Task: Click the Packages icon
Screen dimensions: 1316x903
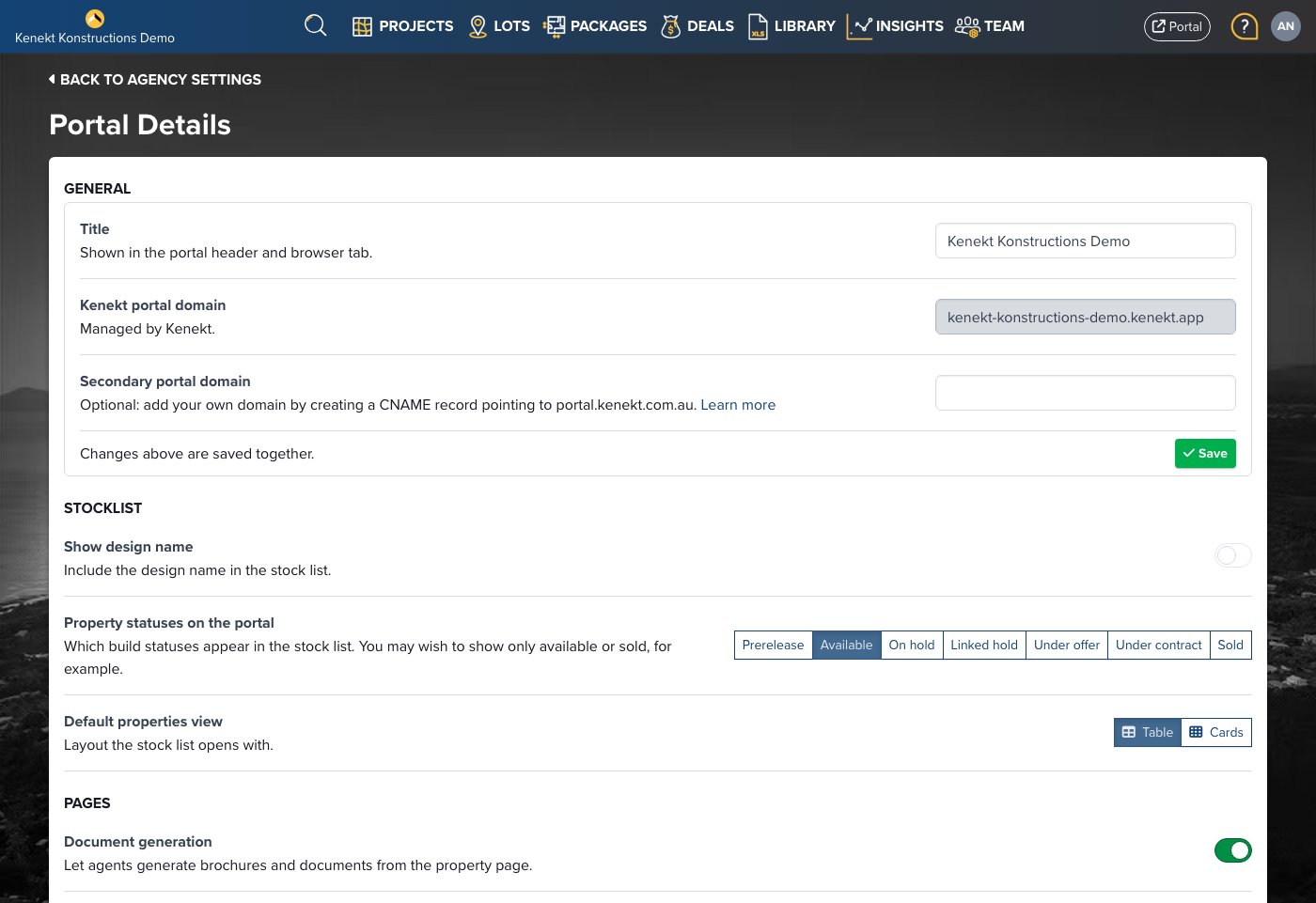Action: [x=555, y=26]
